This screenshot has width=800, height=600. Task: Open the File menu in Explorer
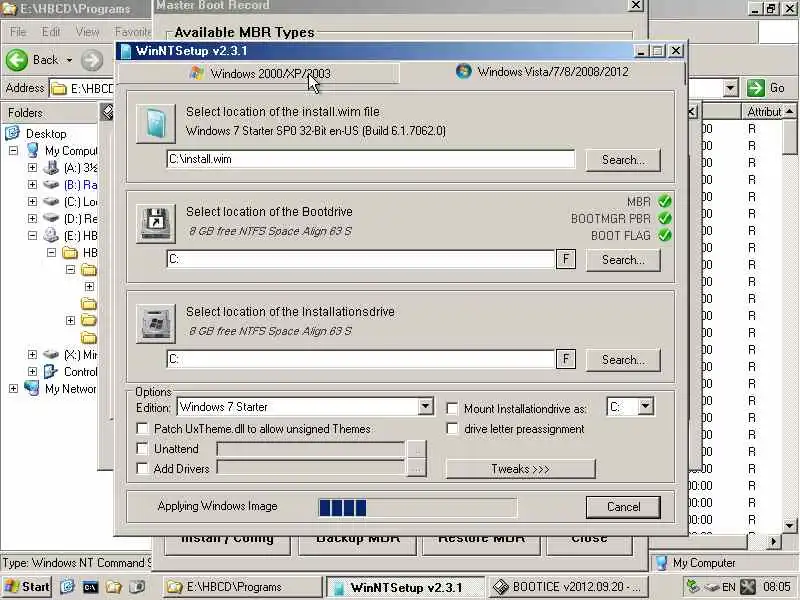tap(18, 32)
